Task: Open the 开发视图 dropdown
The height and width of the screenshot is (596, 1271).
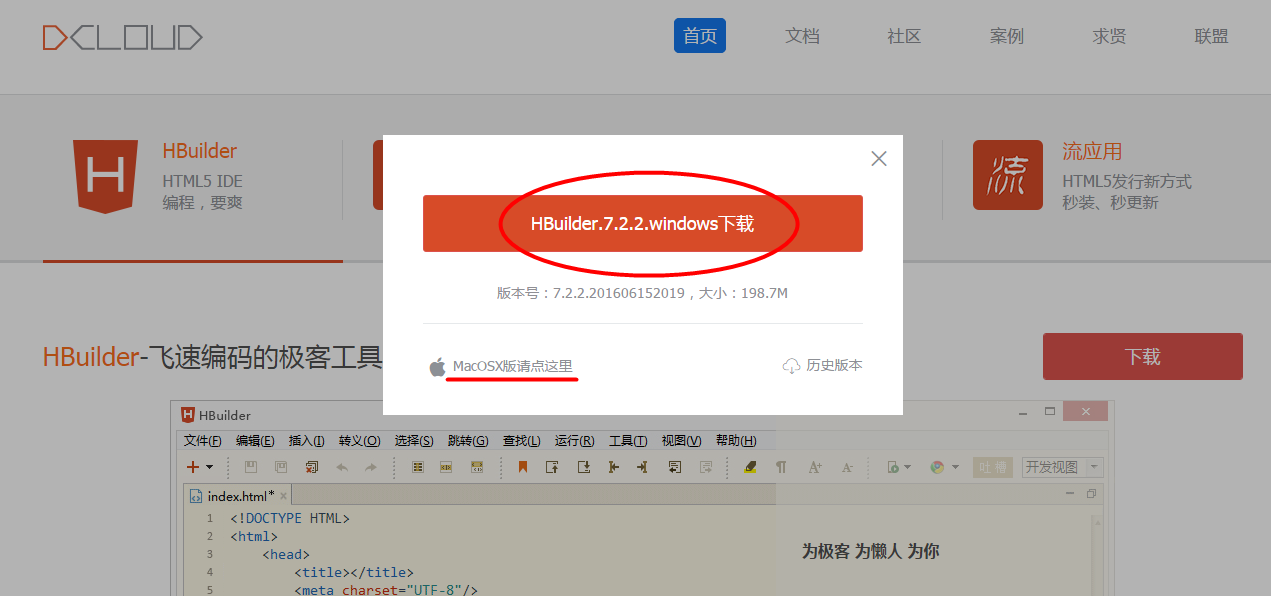Action: point(1061,467)
